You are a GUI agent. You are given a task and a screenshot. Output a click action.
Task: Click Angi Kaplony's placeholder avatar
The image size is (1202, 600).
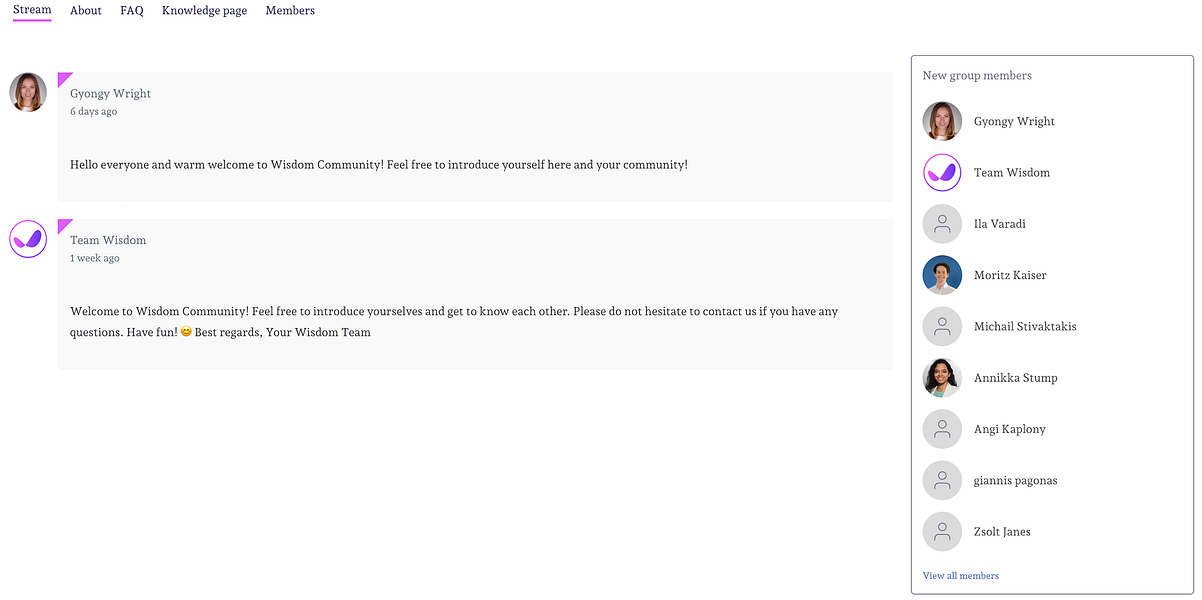click(942, 429)
